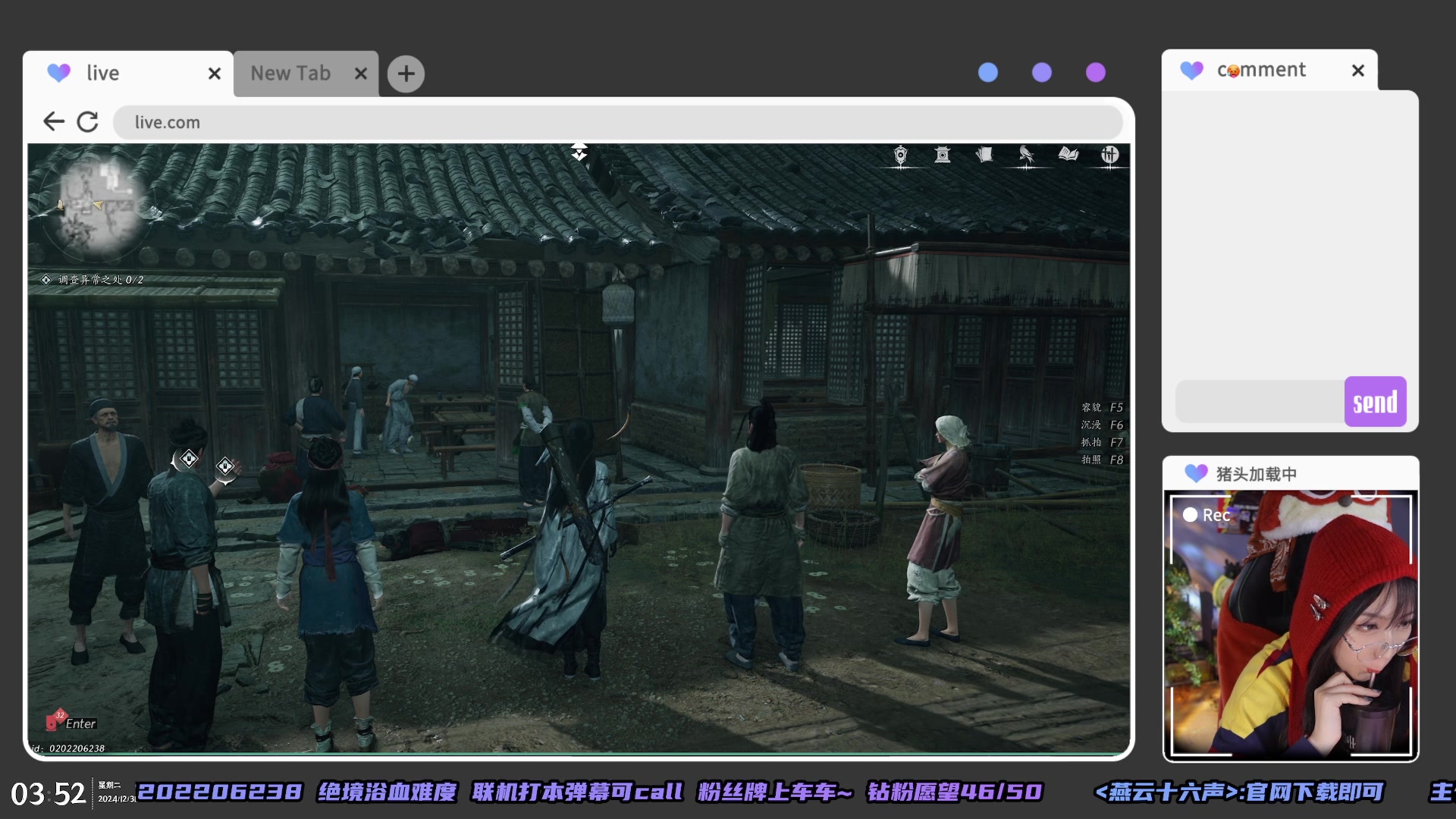Select the left diamond interaction marker
The height and width of the screenshot is (819, 1456).
[x=189, y=458]
